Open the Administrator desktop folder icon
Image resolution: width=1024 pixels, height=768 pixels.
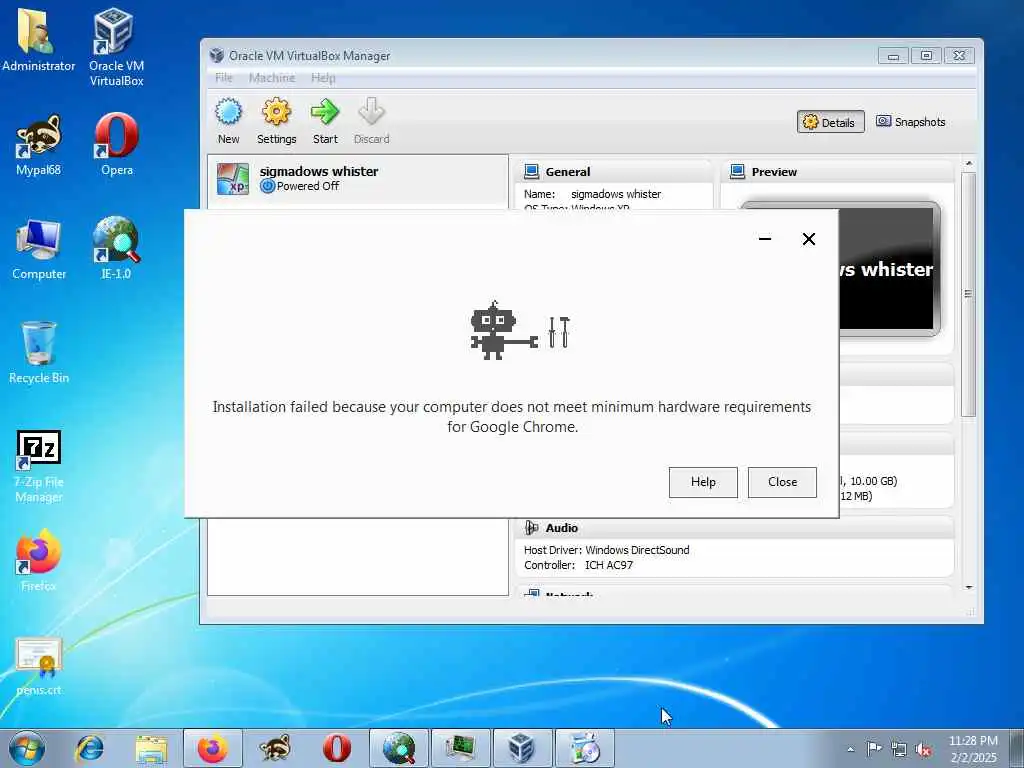coord(38,40)
